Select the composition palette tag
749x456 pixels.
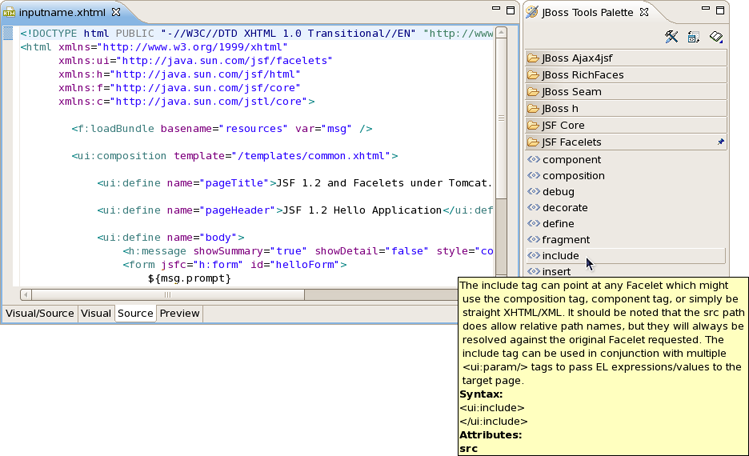tap(626, 176)
